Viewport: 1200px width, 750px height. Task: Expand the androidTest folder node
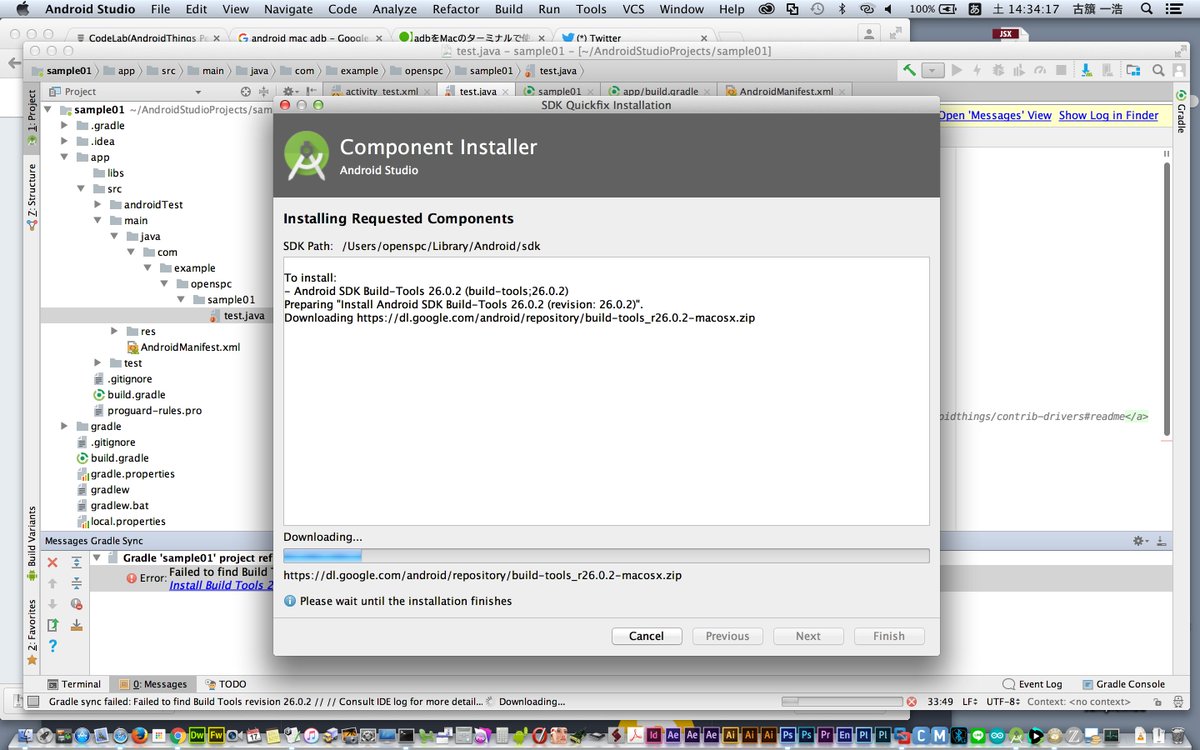(98, 204)
